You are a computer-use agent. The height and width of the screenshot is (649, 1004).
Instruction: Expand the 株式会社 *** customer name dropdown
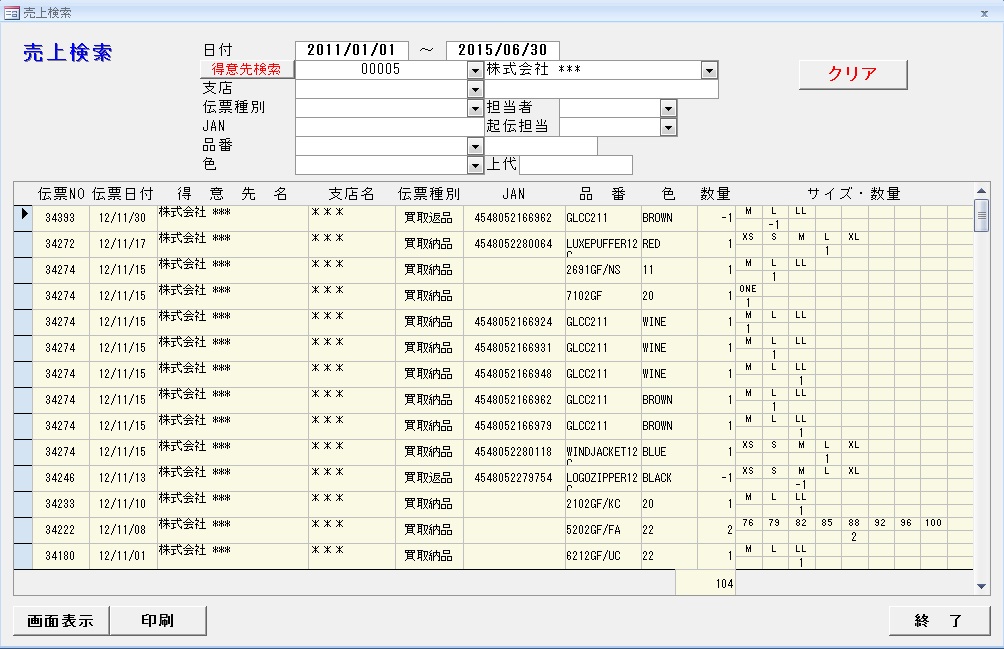pos(709,70)
